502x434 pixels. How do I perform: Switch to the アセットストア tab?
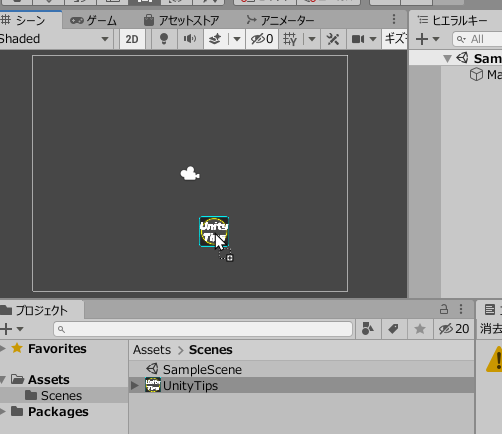tap(181, 21)
